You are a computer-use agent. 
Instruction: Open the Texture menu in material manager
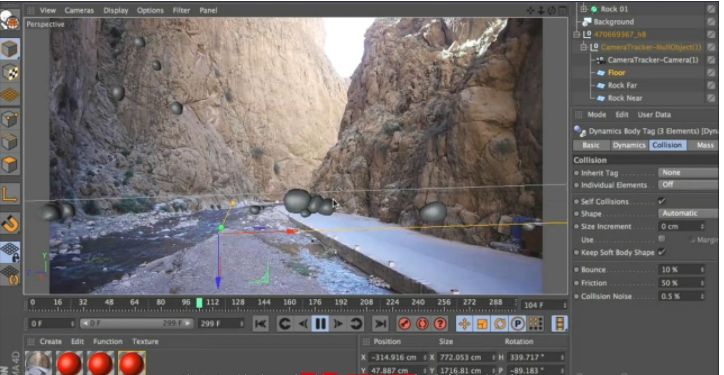pyautogui.click(x=145, y=342)
